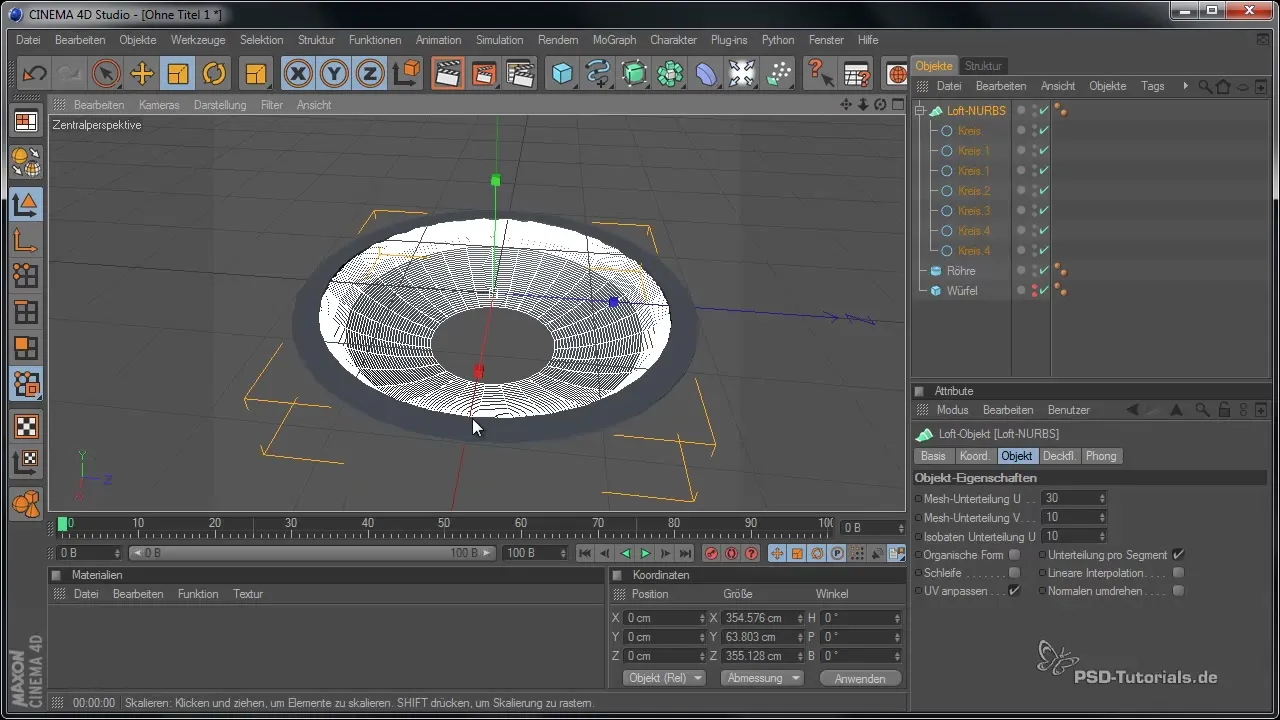
Task: Open render settings clapperboard icon
Action: click(519, 74)
